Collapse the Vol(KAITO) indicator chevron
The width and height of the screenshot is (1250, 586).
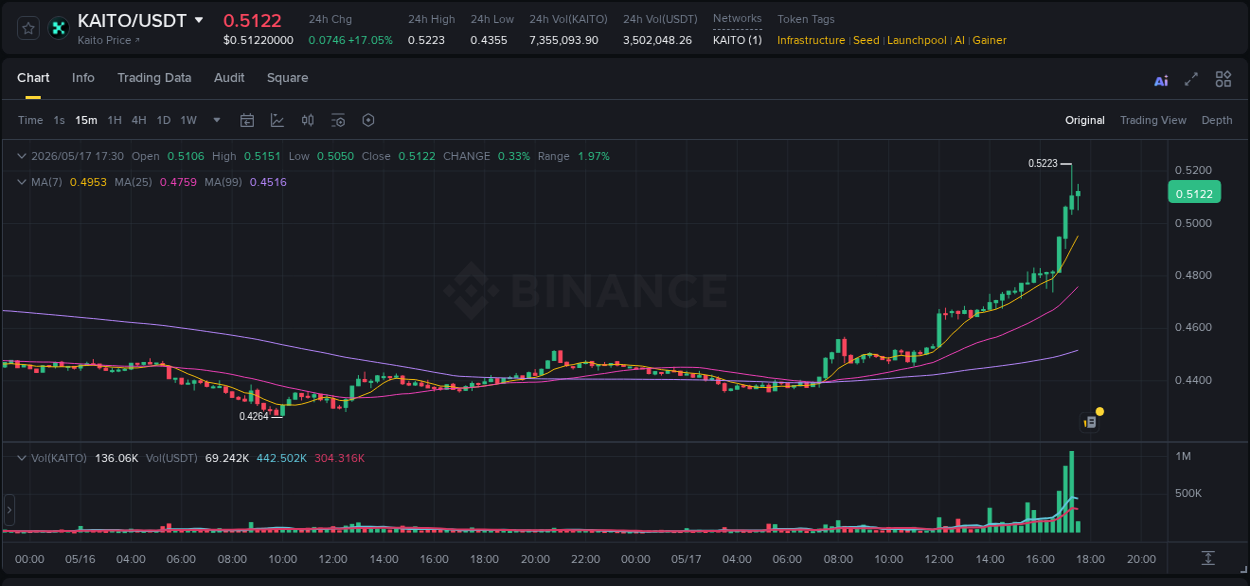click(x=21, y=457)
